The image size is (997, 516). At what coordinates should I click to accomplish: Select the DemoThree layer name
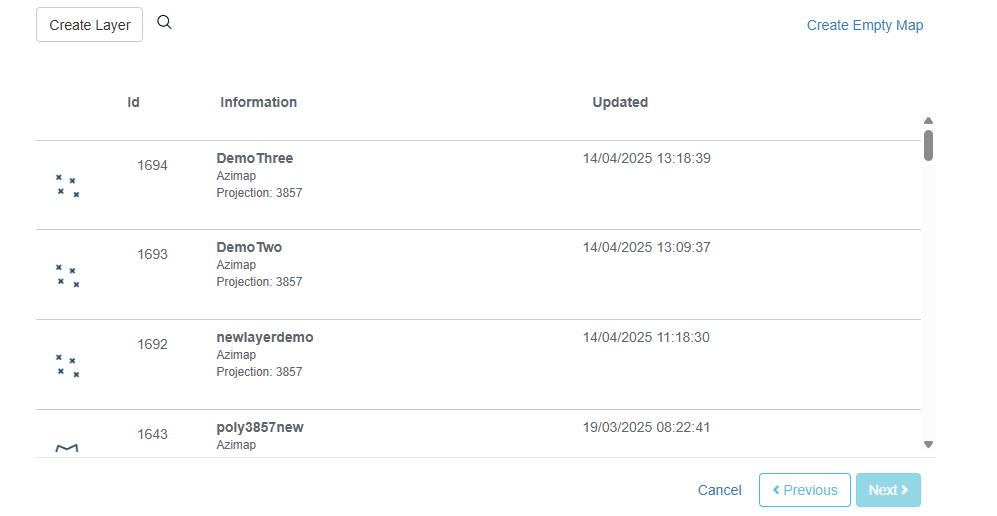[x=254, y=158]
